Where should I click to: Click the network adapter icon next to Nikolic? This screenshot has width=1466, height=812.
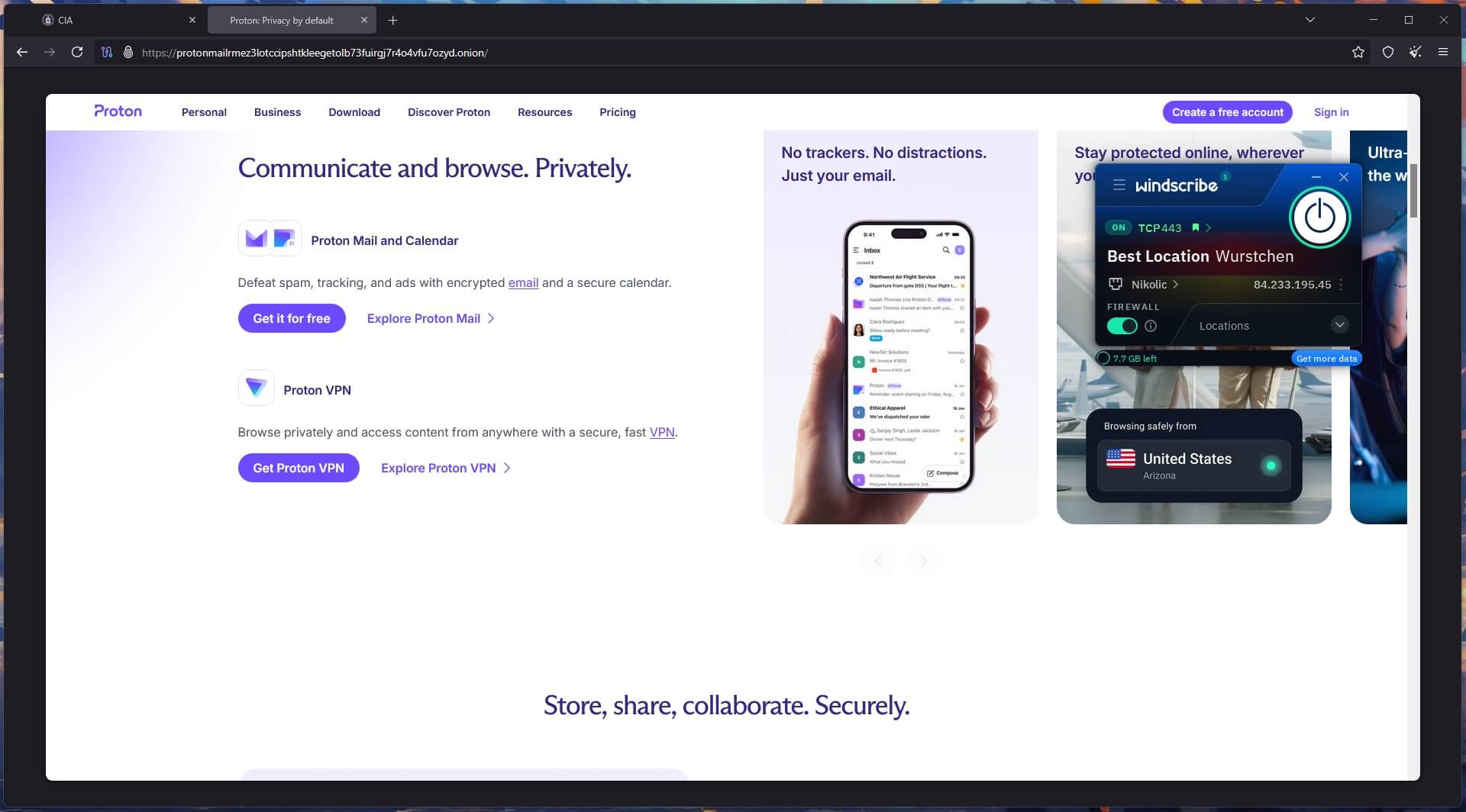pos(1115,284)
